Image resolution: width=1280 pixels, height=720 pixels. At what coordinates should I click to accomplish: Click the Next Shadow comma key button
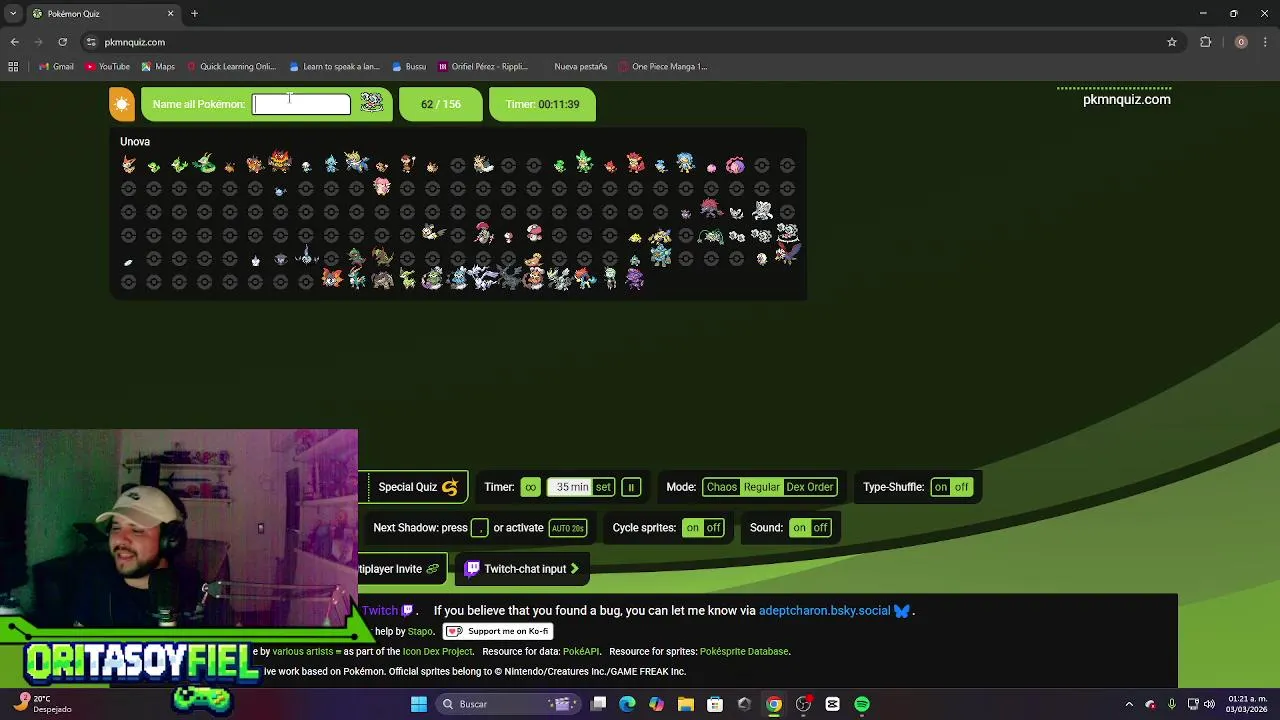[x=480, y=528]
